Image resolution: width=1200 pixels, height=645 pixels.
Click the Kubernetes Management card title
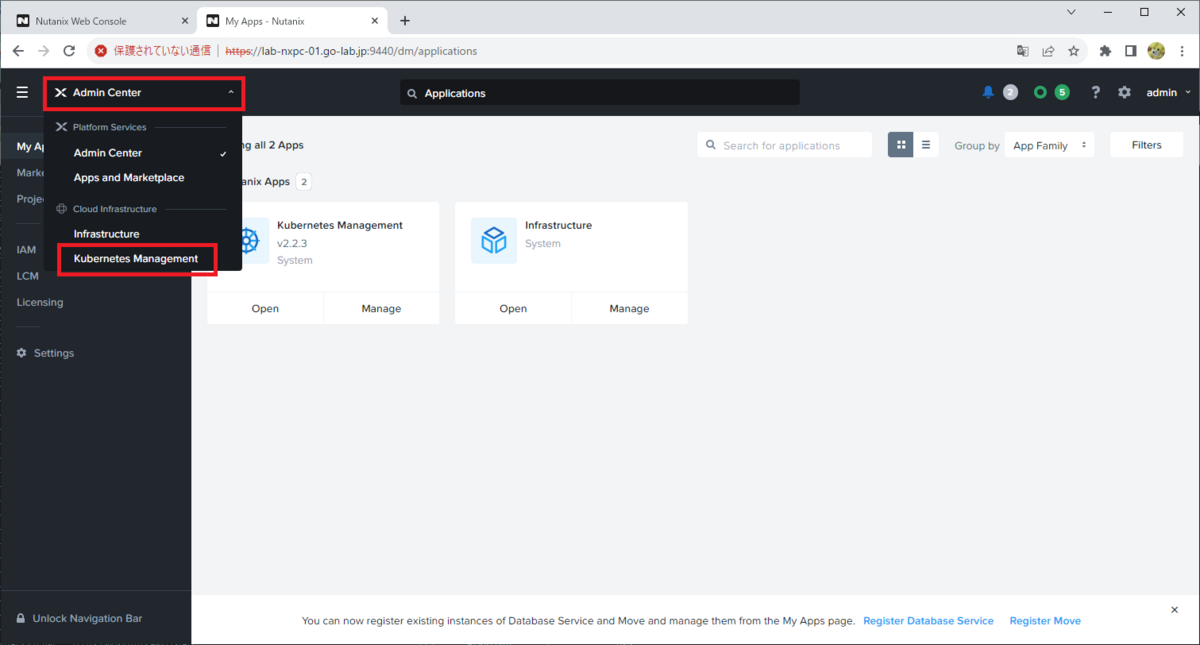pyautogui.click(x=340, y=225)
